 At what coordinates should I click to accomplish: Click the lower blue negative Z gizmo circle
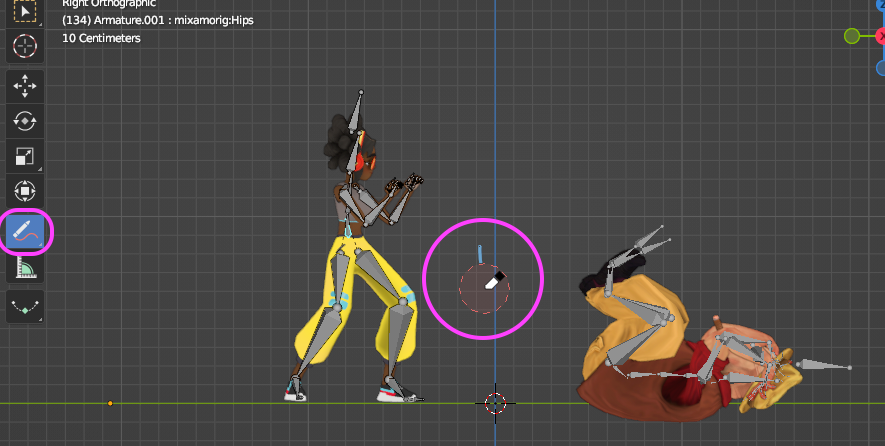880,68
